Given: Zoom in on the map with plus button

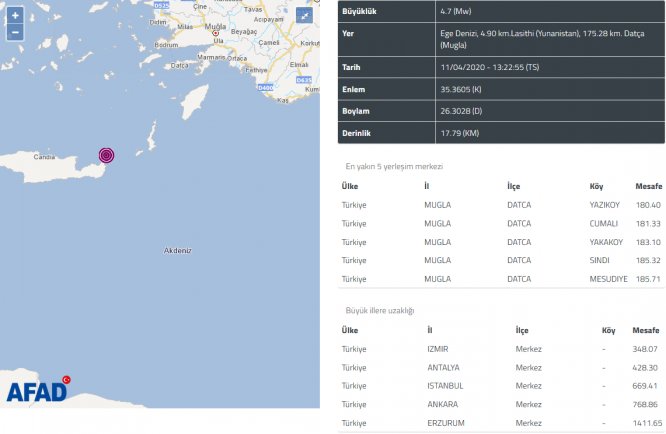Looking at the screenshot, I should pos(15,16).
